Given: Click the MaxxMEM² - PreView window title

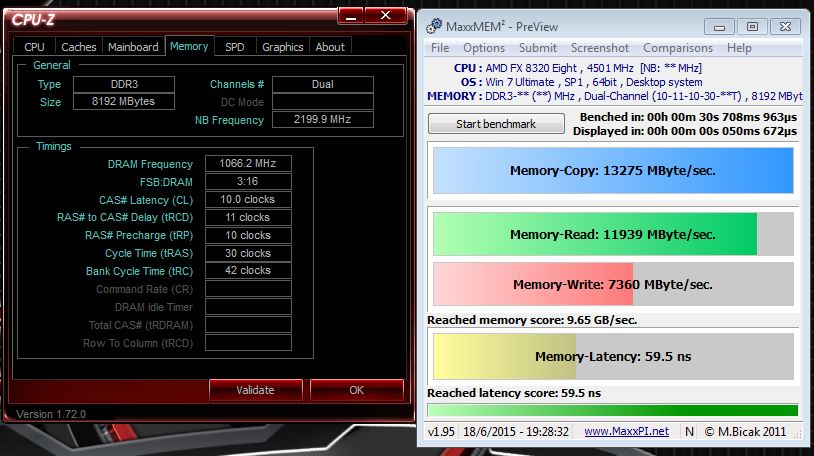Looking at the screenshot, I should click(x=502, y=26).
